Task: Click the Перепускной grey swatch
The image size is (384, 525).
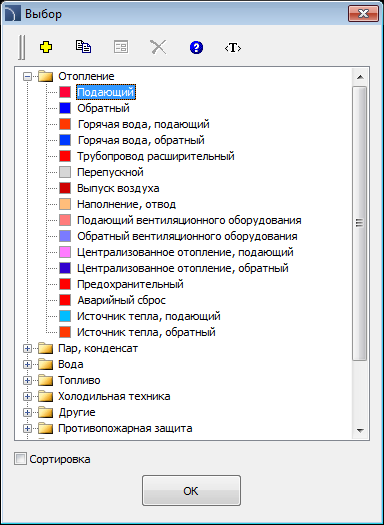Action: point(65,172)
